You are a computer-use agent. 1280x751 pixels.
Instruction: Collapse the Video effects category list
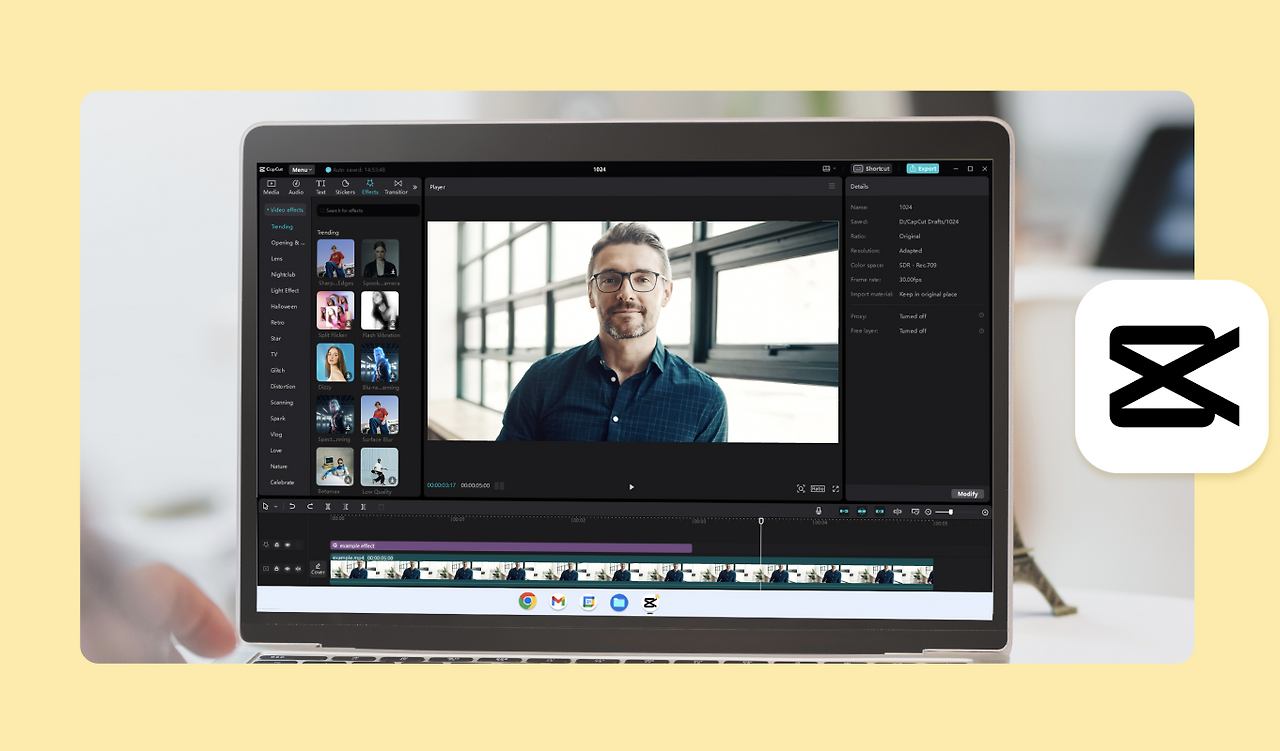pos(285,210)
